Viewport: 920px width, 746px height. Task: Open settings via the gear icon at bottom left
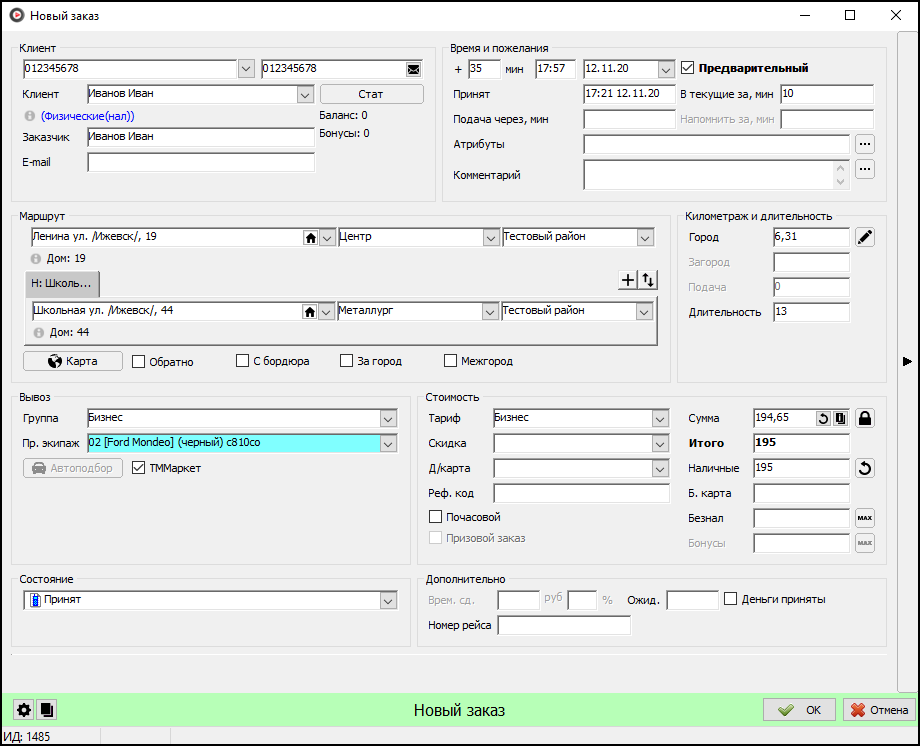pyautogui.click(x=23, y=710)
